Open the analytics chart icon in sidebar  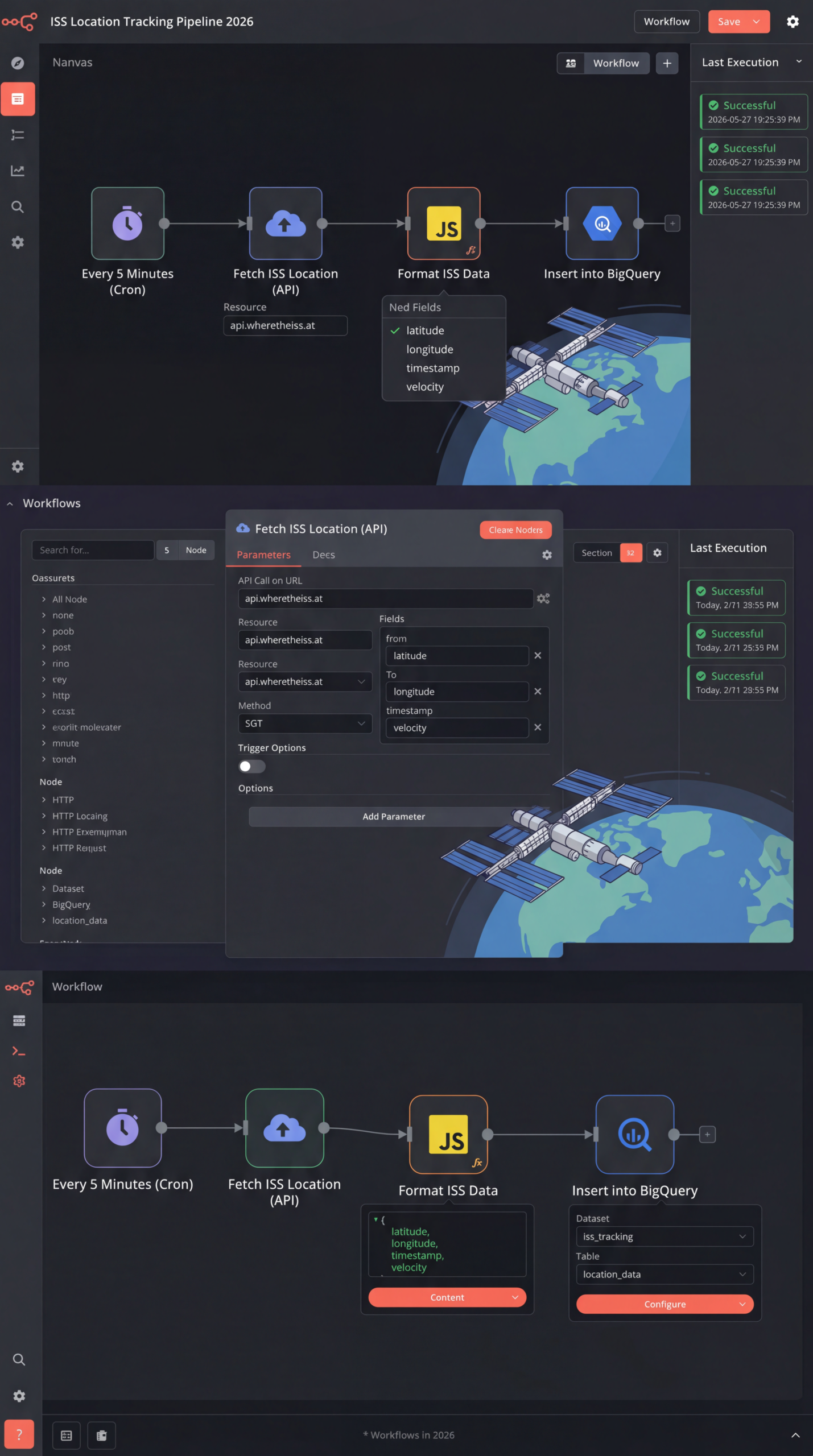coord(18,171)
